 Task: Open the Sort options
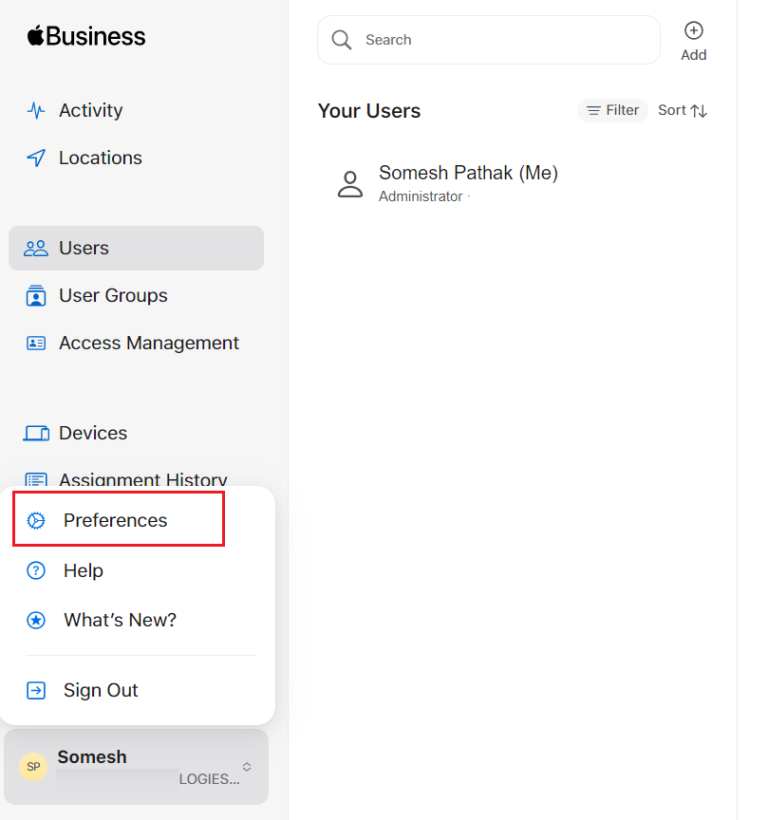point(682,110)
